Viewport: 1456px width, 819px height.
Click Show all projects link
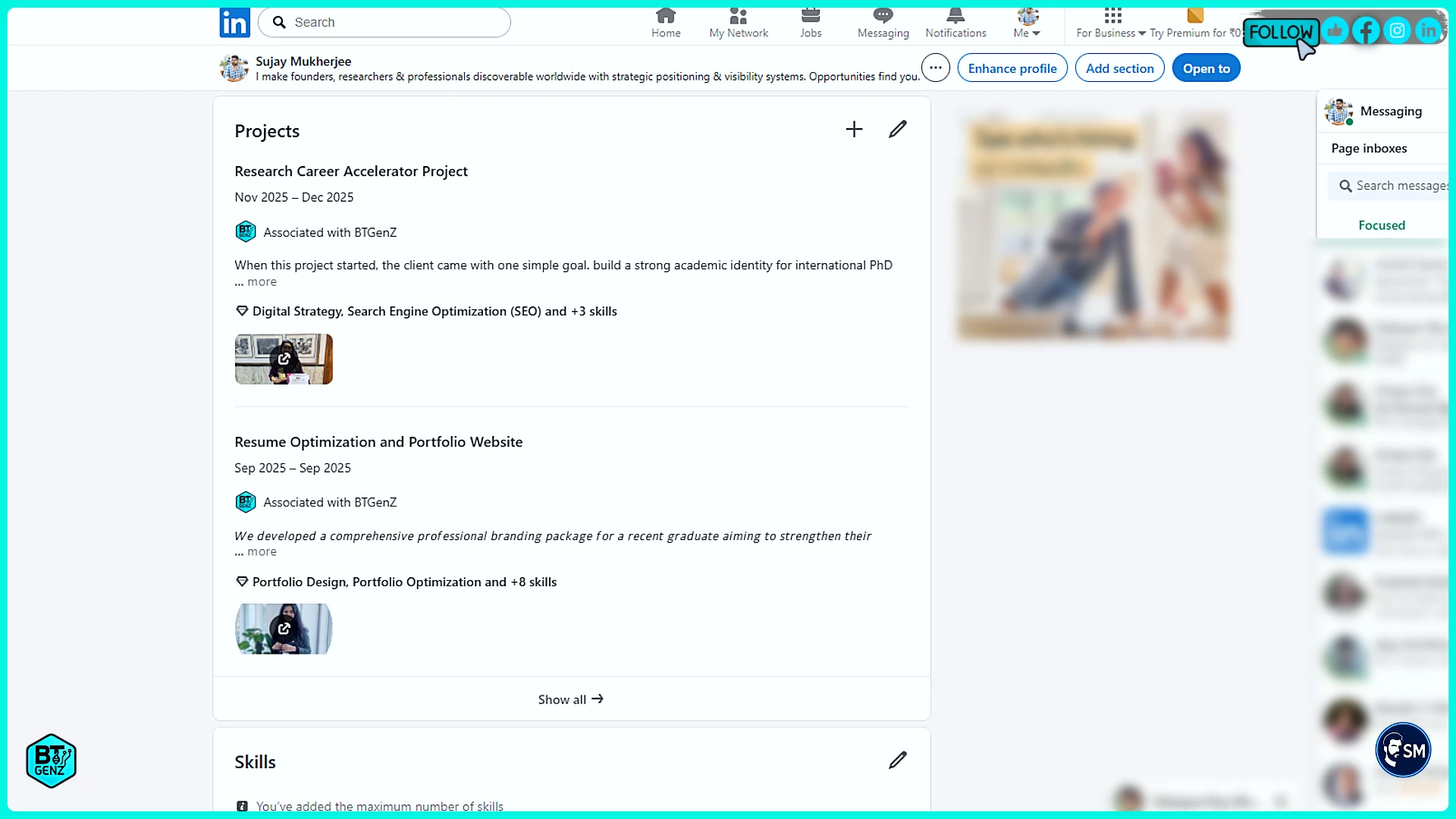tap(570, 699)
